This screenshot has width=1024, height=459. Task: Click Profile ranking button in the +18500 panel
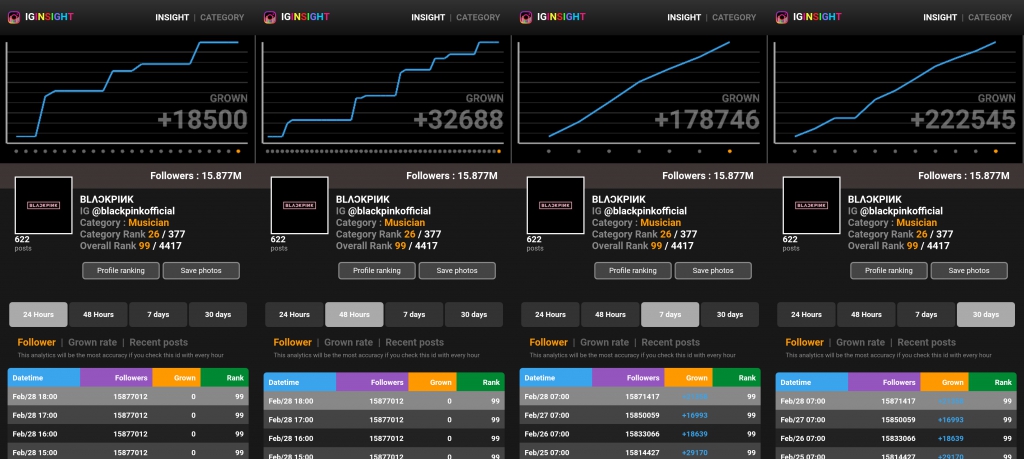point(121,270)
